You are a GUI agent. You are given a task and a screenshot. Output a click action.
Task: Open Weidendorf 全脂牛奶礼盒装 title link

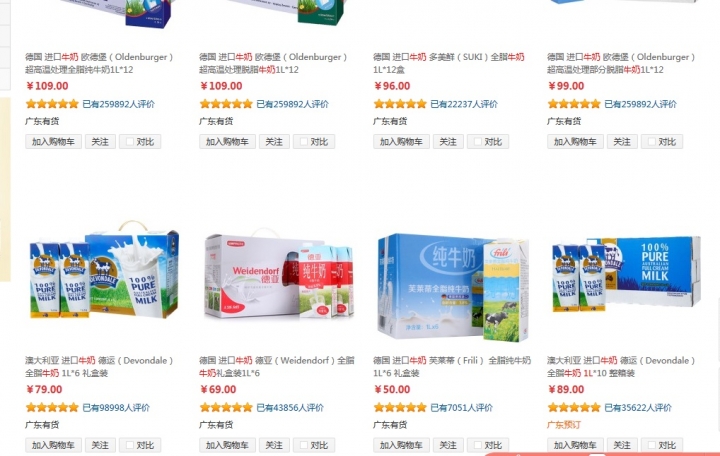[x=276, y=366]
